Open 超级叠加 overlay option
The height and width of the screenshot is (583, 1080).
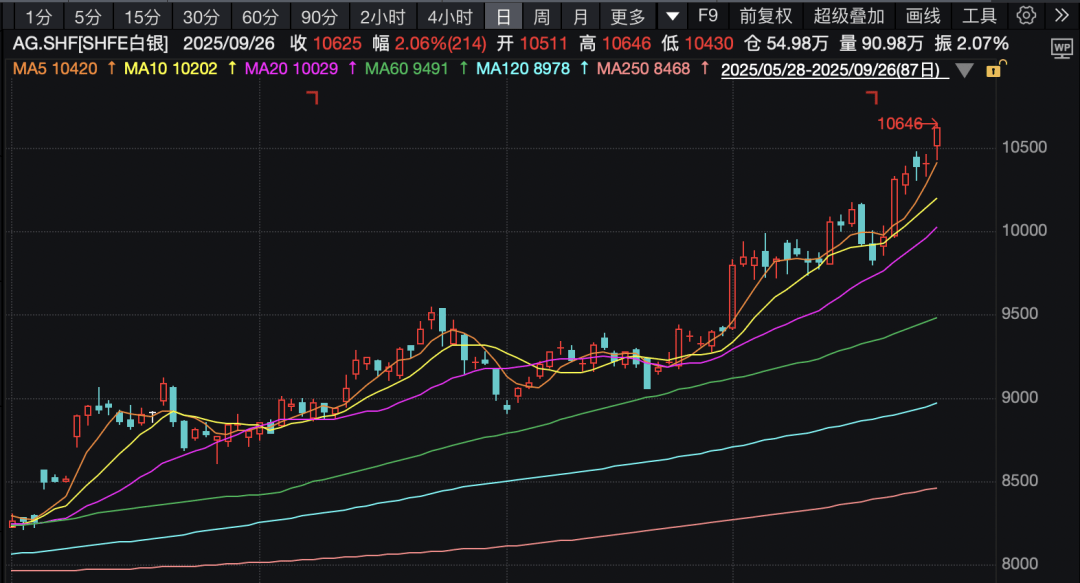point(849,15)
